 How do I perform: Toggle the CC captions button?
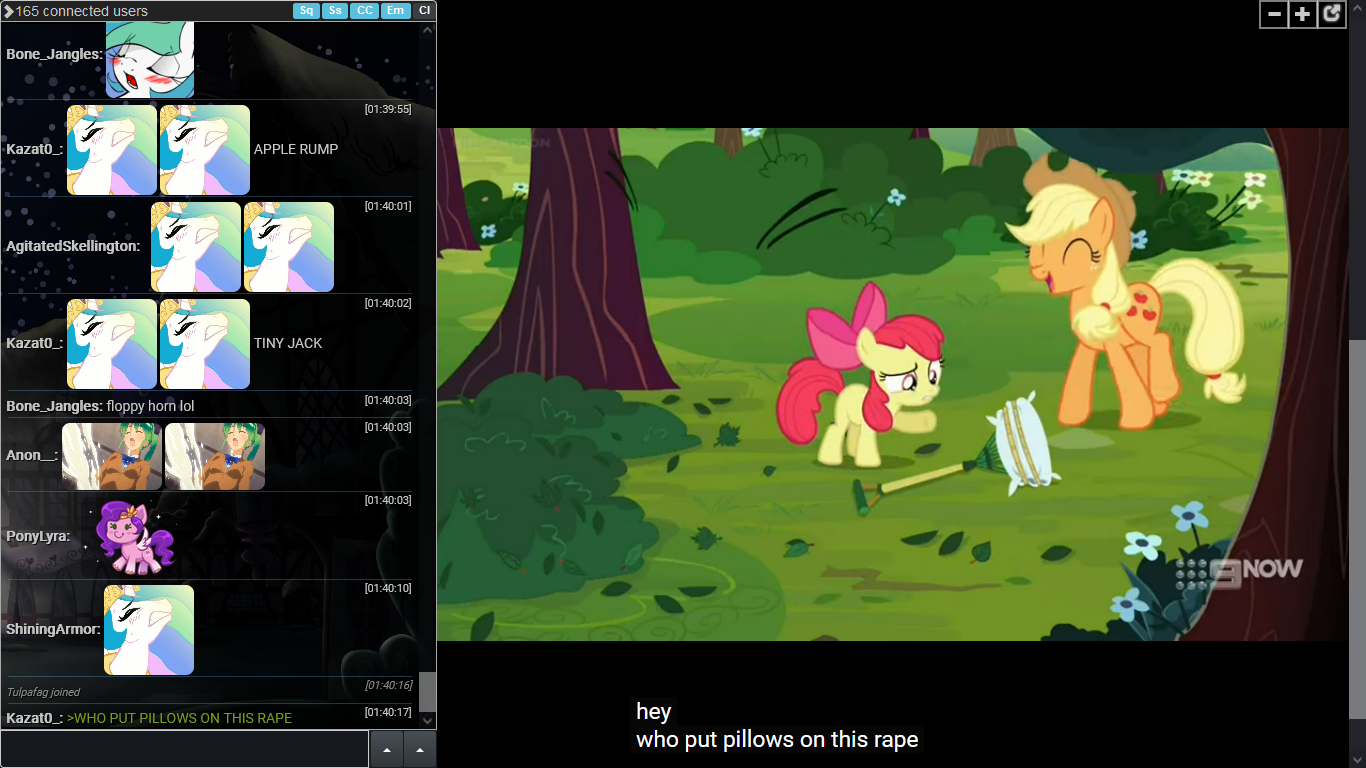click(365, 11)
